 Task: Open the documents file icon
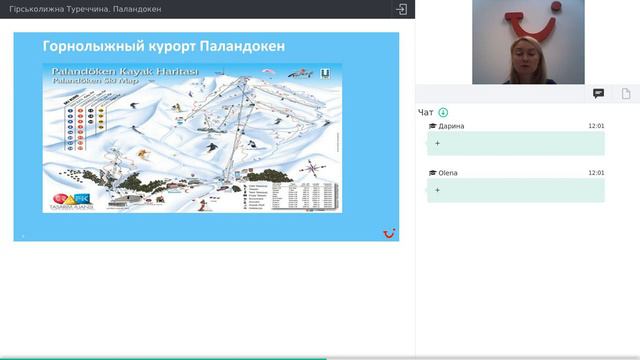(626, 94)
